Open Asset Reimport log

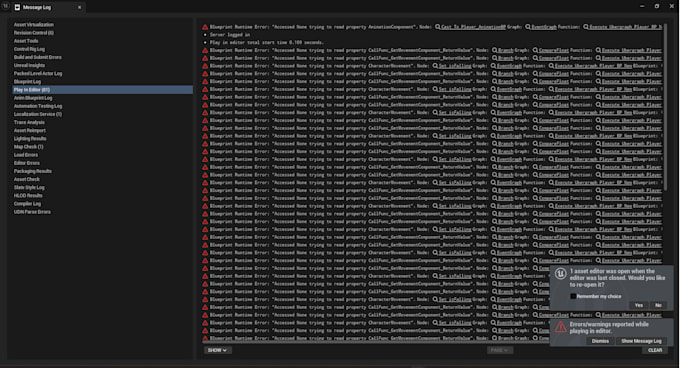(x=29, y=130)
